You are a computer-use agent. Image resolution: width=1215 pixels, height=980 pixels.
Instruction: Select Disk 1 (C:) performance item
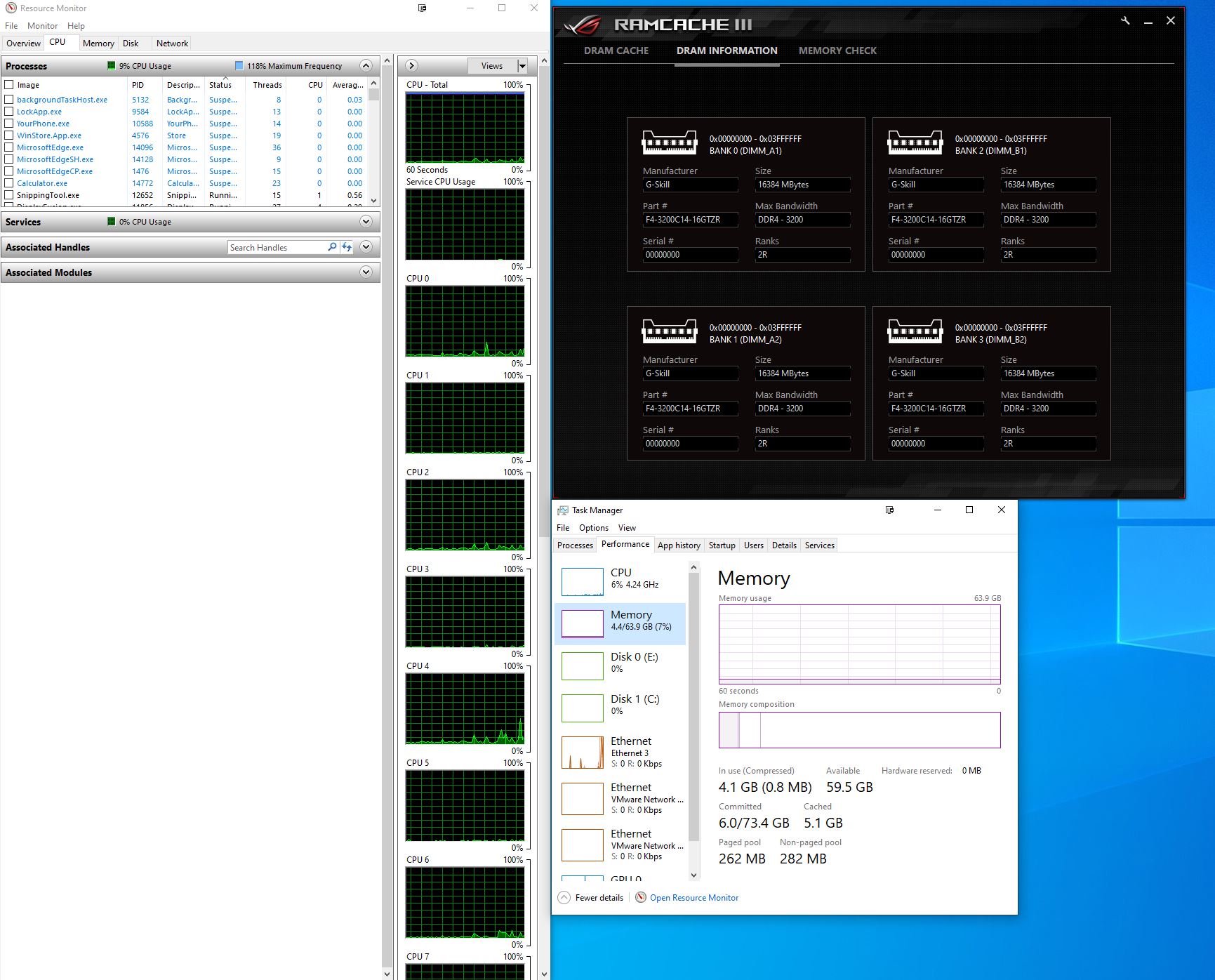point(620,708)
